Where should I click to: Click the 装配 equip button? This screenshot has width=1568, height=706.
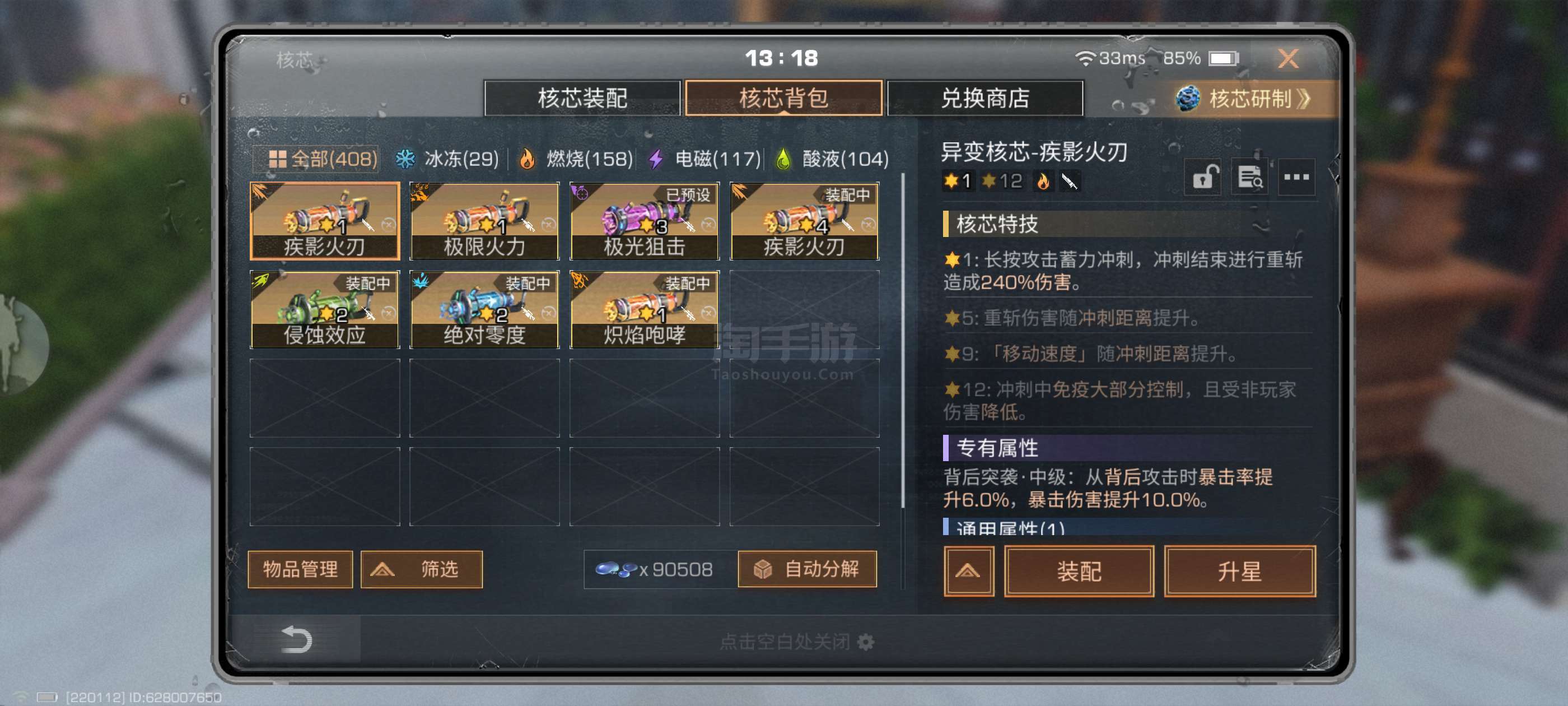click(x=1079, y=572)
